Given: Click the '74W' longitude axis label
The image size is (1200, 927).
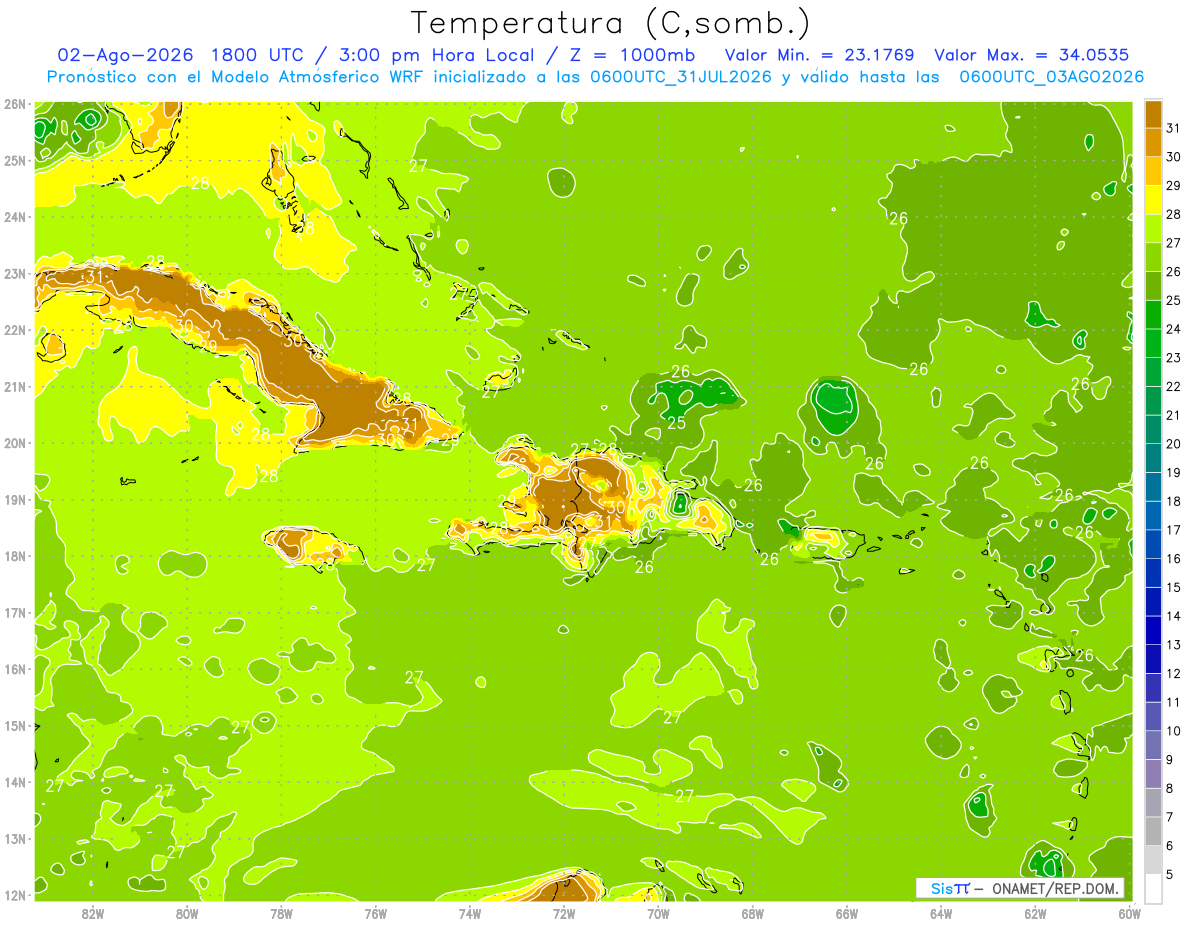Looking at the screenshot, I should pyautogui.click(x=470, y=913).
